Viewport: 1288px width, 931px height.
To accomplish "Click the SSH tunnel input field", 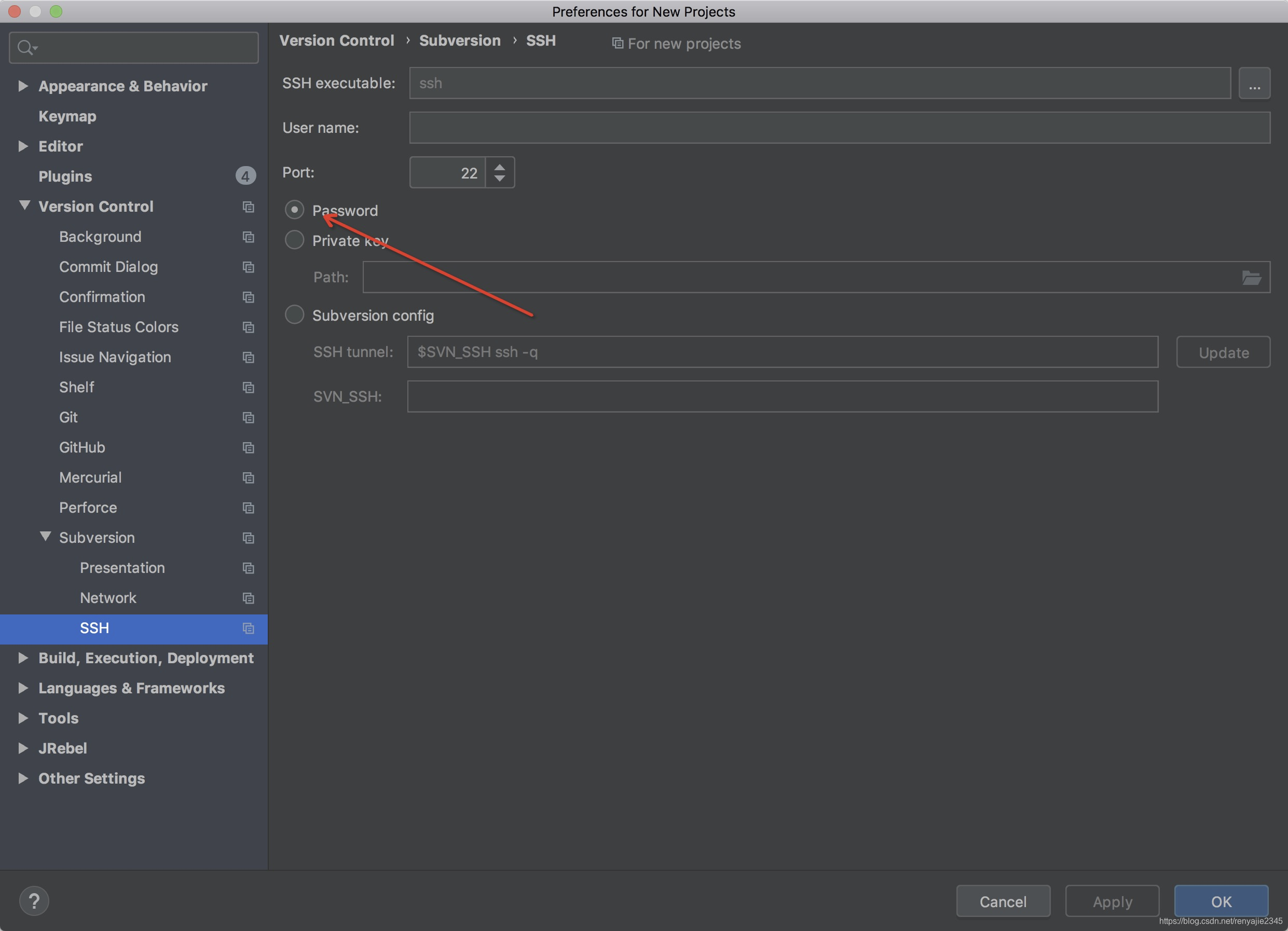I will (x=783, y=352).
